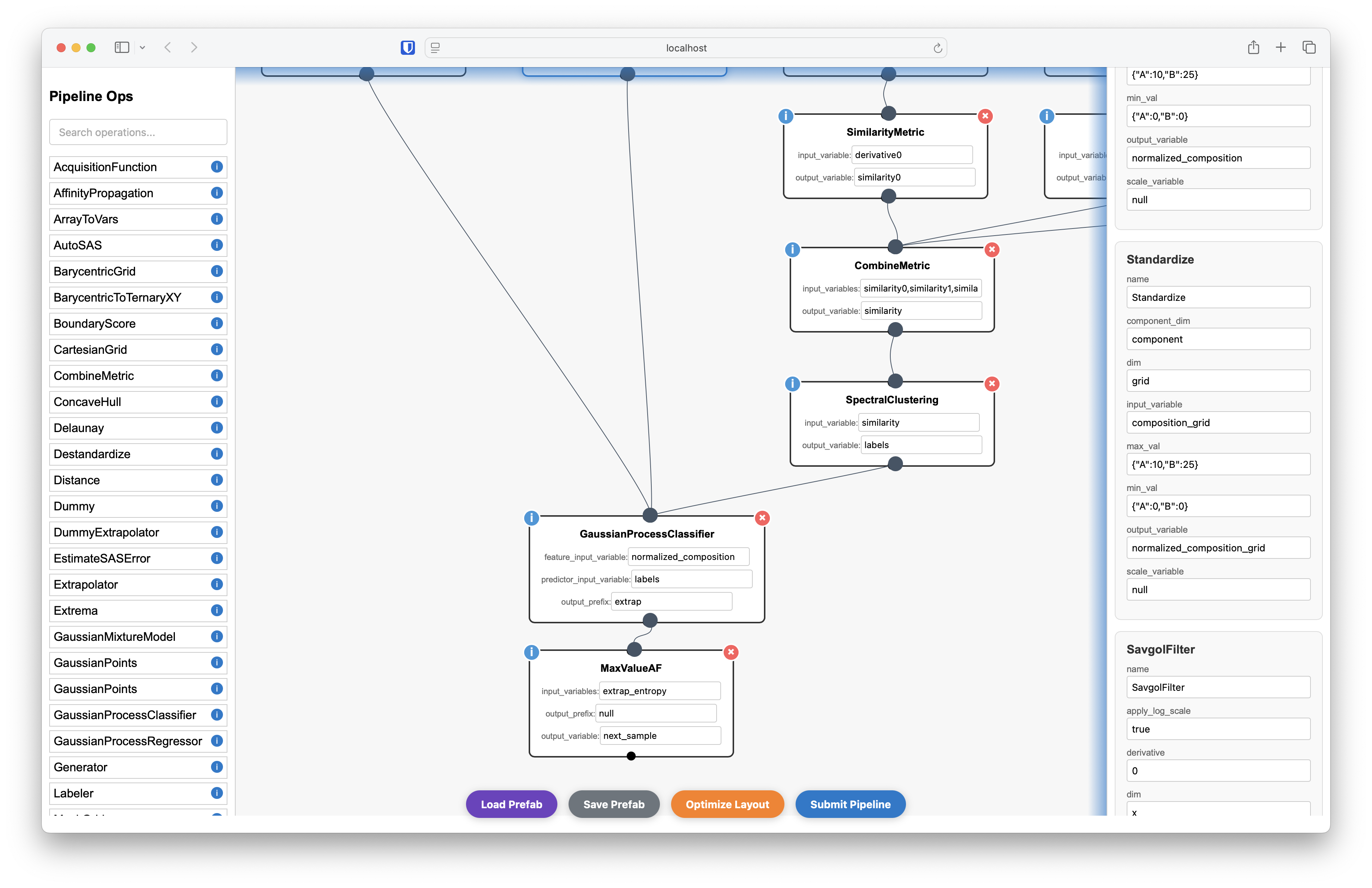Click Bitwarden extension icon in toolbar
Viewport: 1372px width, 888px height.
point(407,48)
